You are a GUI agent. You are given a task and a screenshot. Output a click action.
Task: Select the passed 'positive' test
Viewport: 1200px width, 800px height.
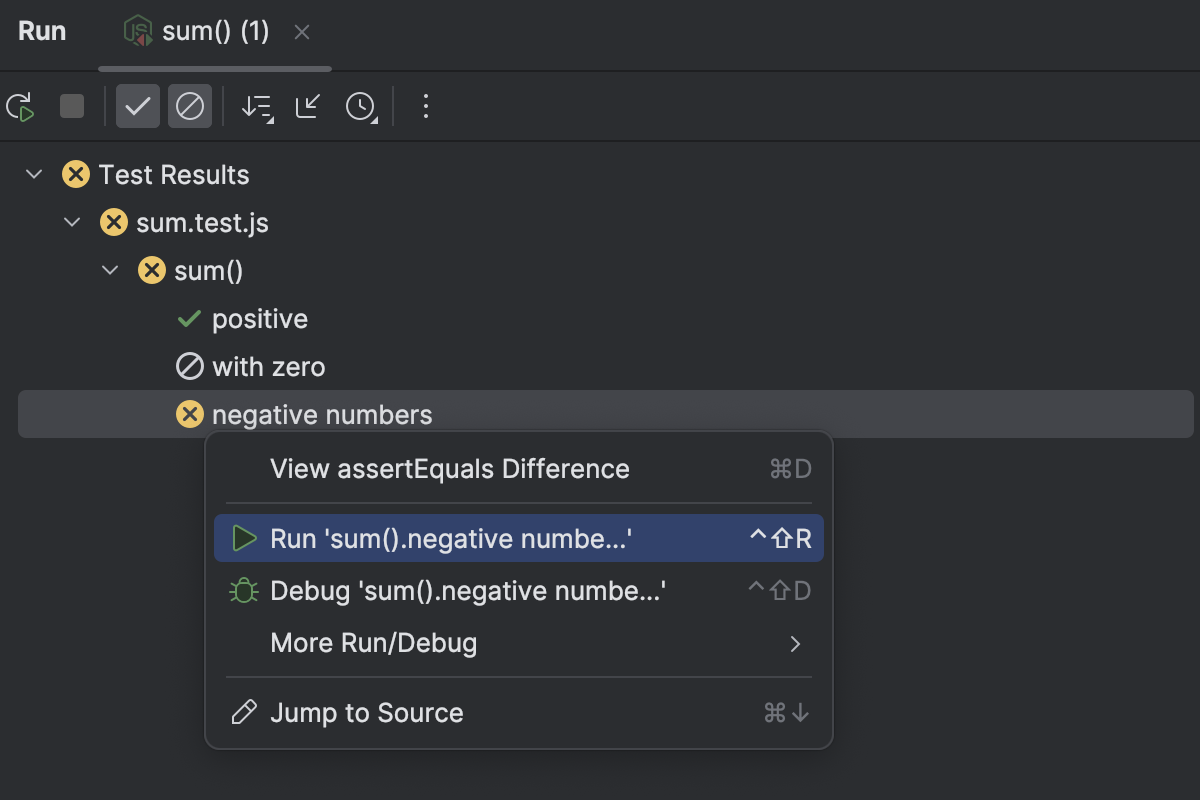click(x=259, y=319)
